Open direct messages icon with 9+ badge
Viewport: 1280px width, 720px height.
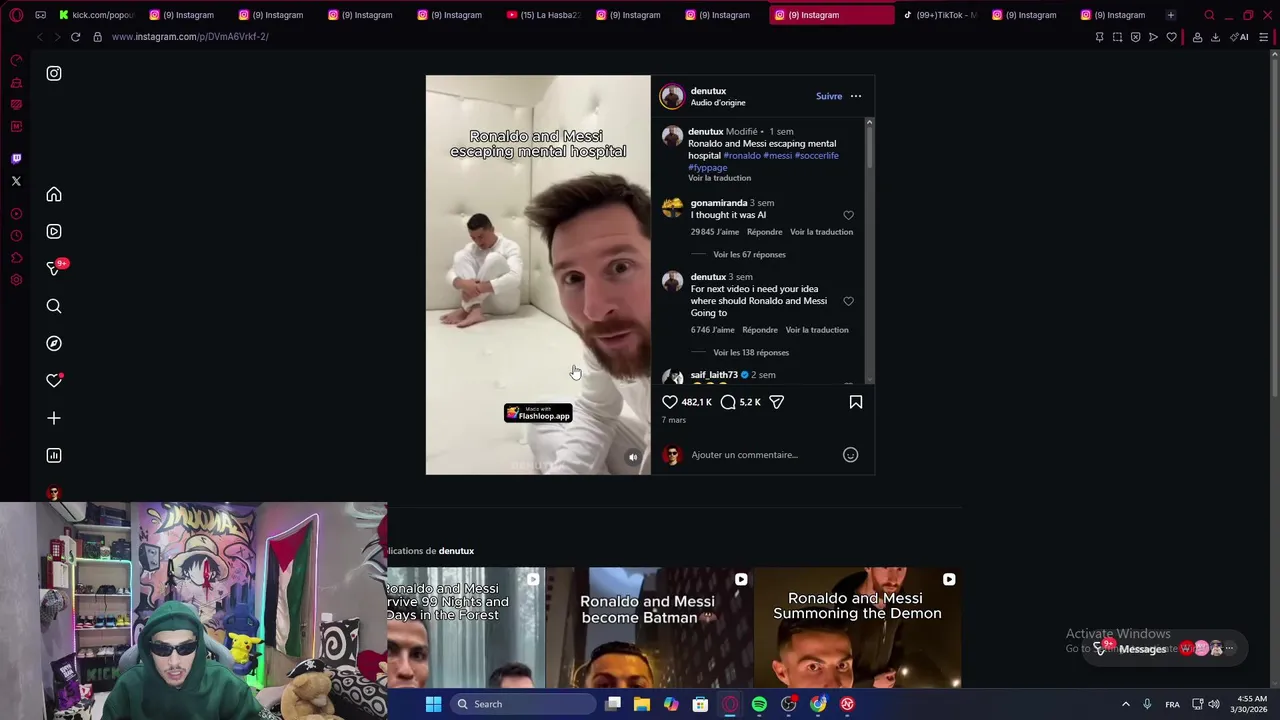tap(55, 268)
